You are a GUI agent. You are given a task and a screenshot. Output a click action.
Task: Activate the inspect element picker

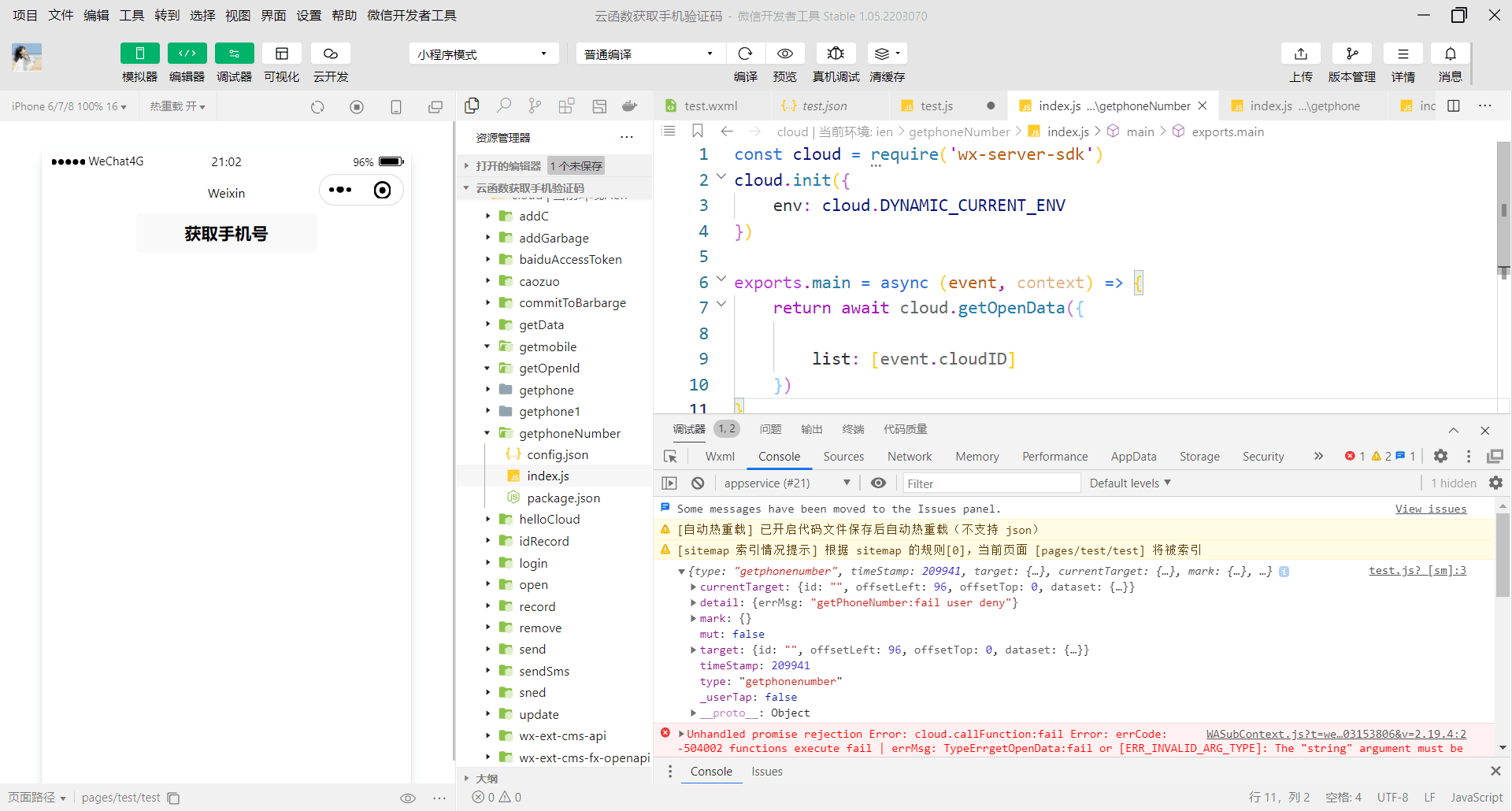[x=670, y=457]
